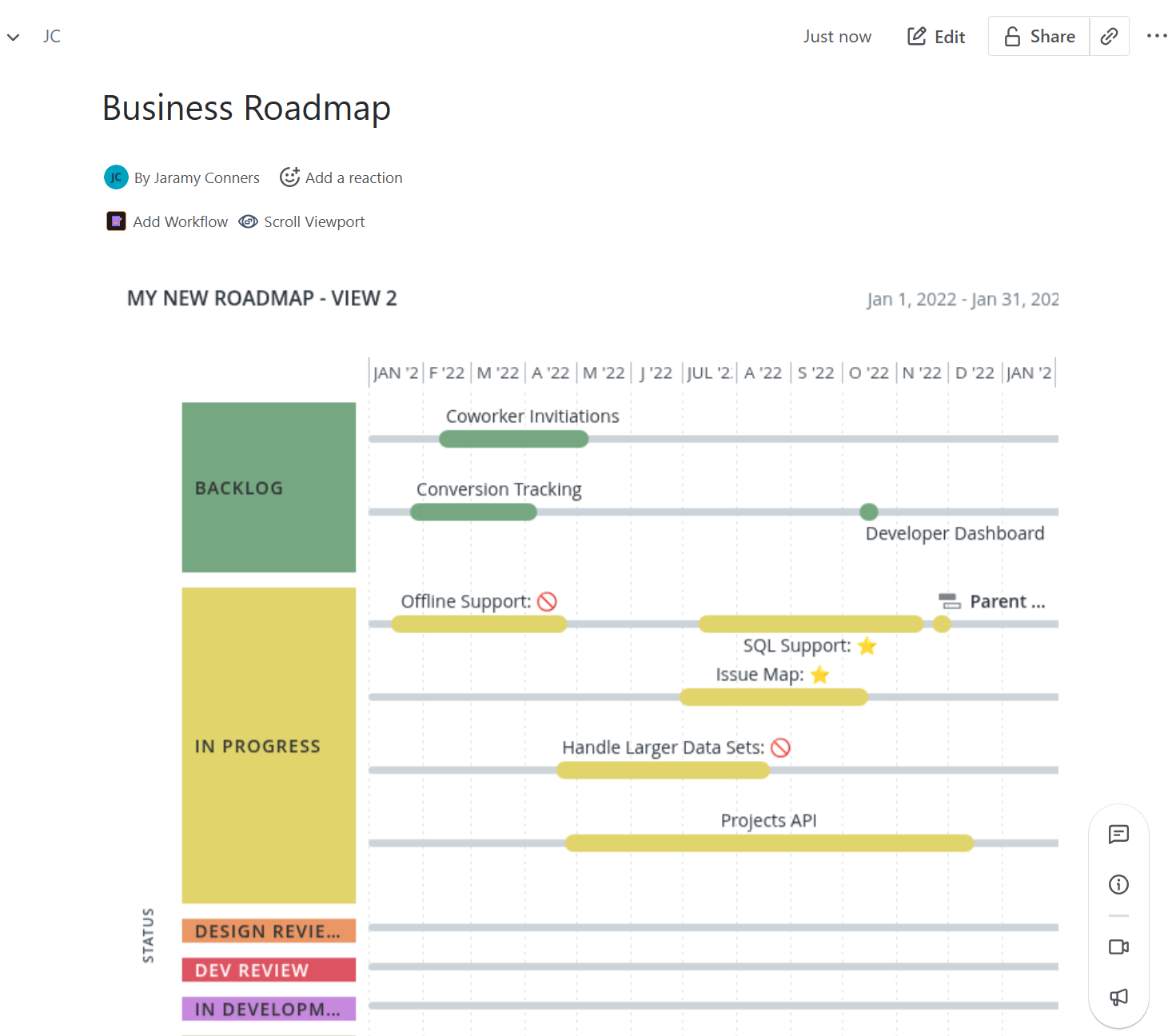Select the DEV REVIEW status lane

tap(269, 970)
